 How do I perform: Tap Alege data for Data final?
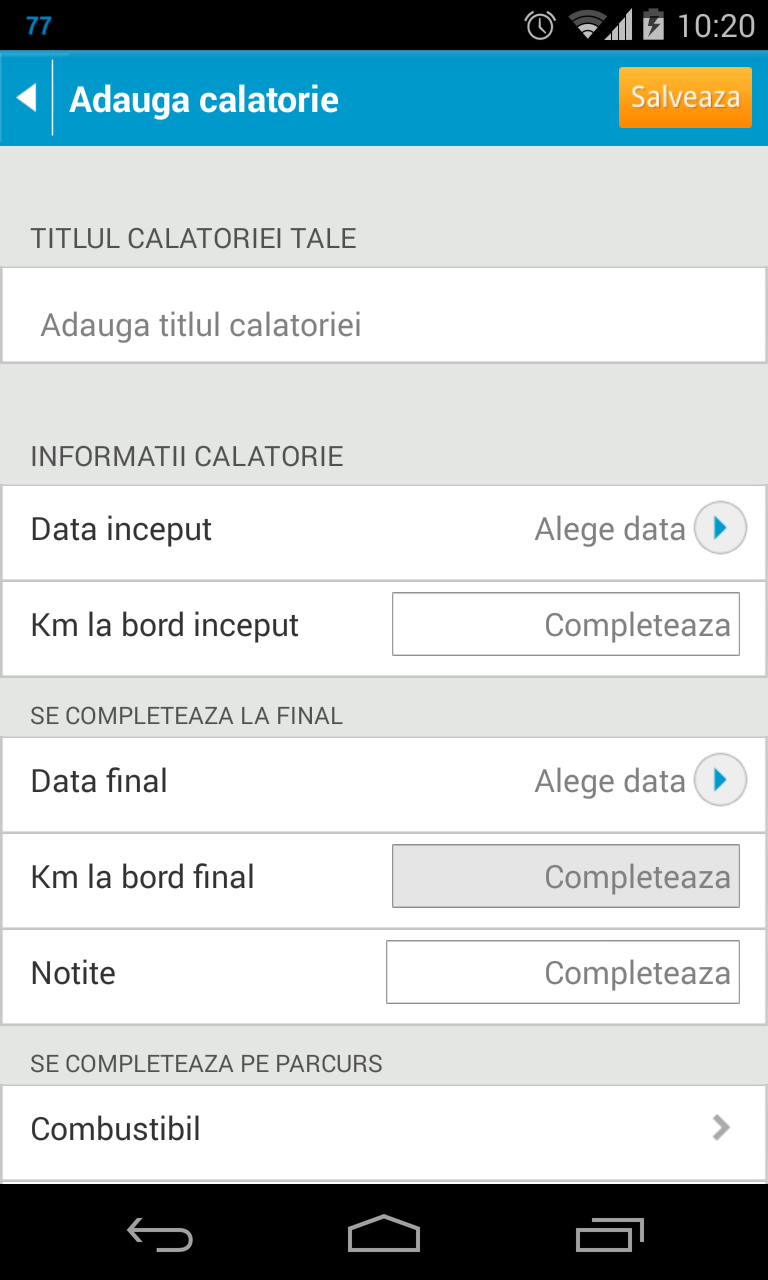click(609, 781)
